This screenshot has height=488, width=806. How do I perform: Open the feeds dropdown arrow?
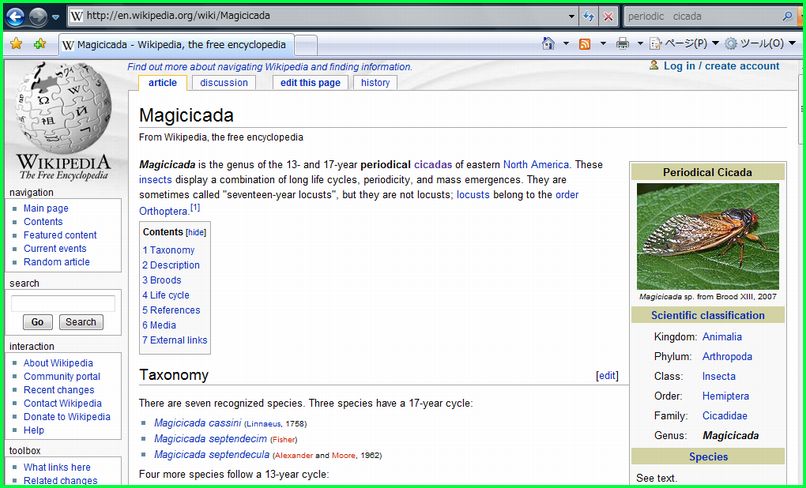tap(603, 44)
